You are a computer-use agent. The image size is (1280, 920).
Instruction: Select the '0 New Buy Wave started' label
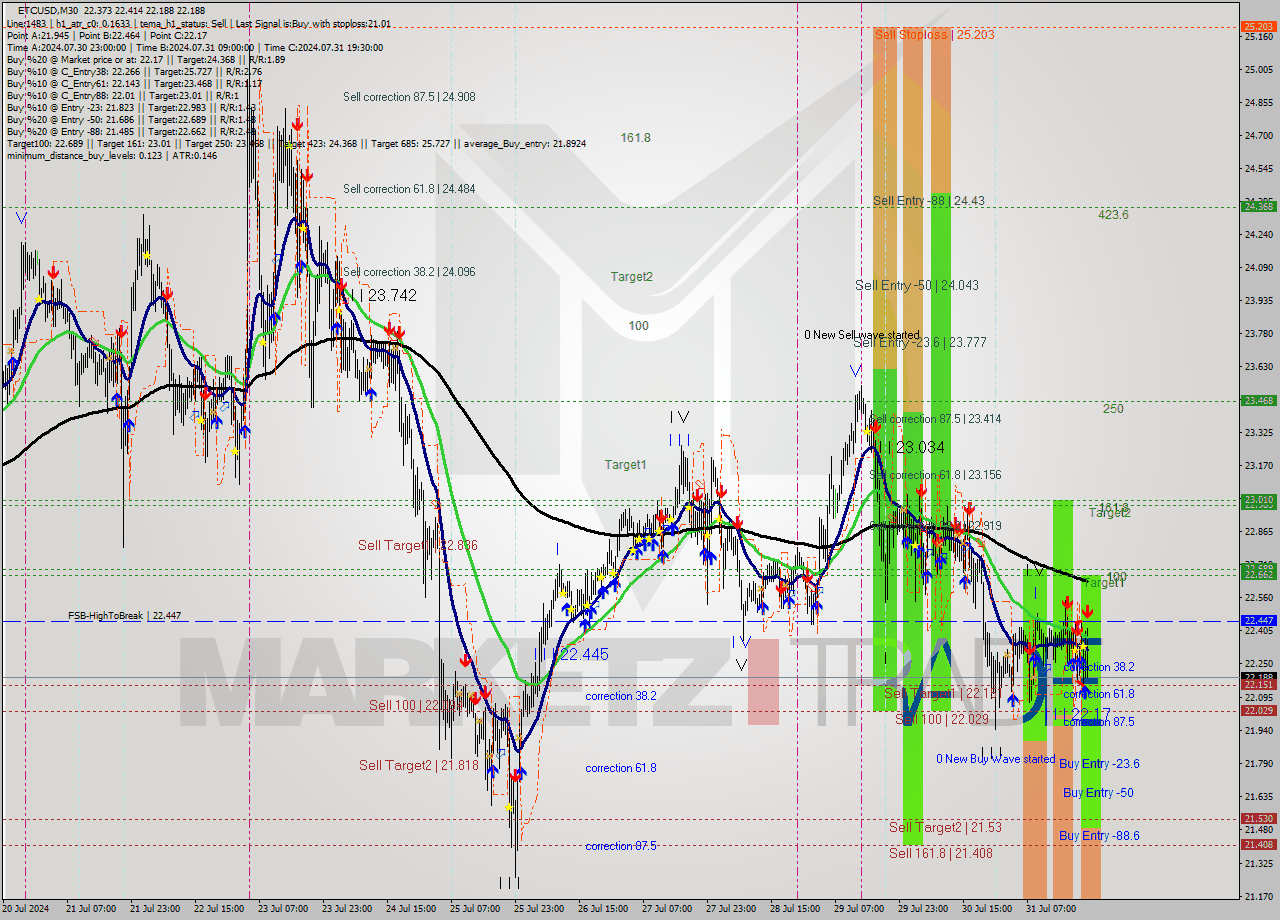pyautogui.click(x=995, y=759)
